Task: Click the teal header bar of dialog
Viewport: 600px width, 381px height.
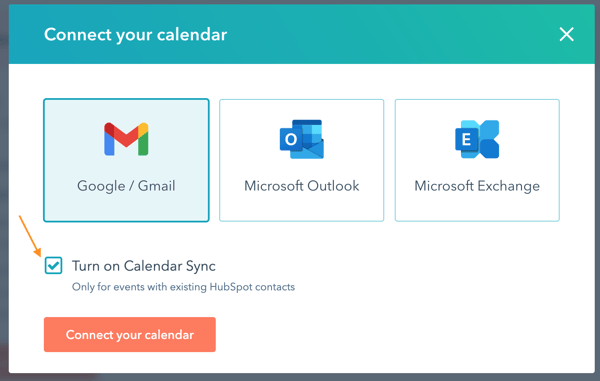Action: pyautogui.click(x=302, y=34)
